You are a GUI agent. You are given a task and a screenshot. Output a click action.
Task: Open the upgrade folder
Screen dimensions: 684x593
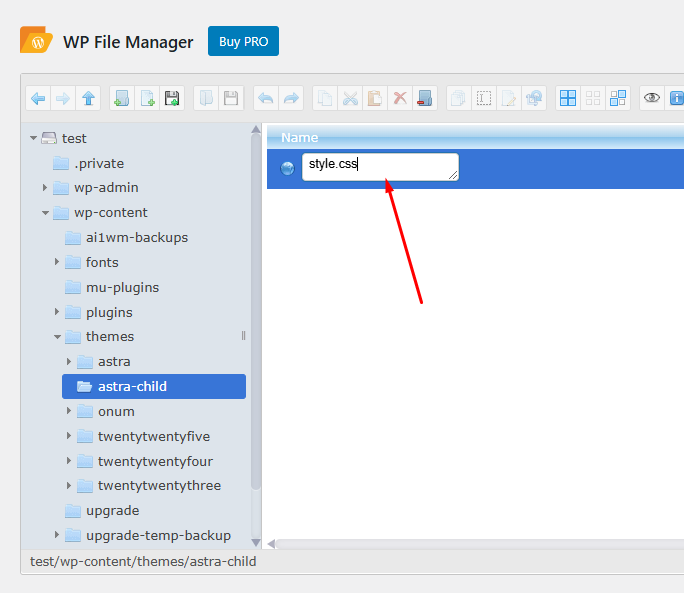coord(113,511)
